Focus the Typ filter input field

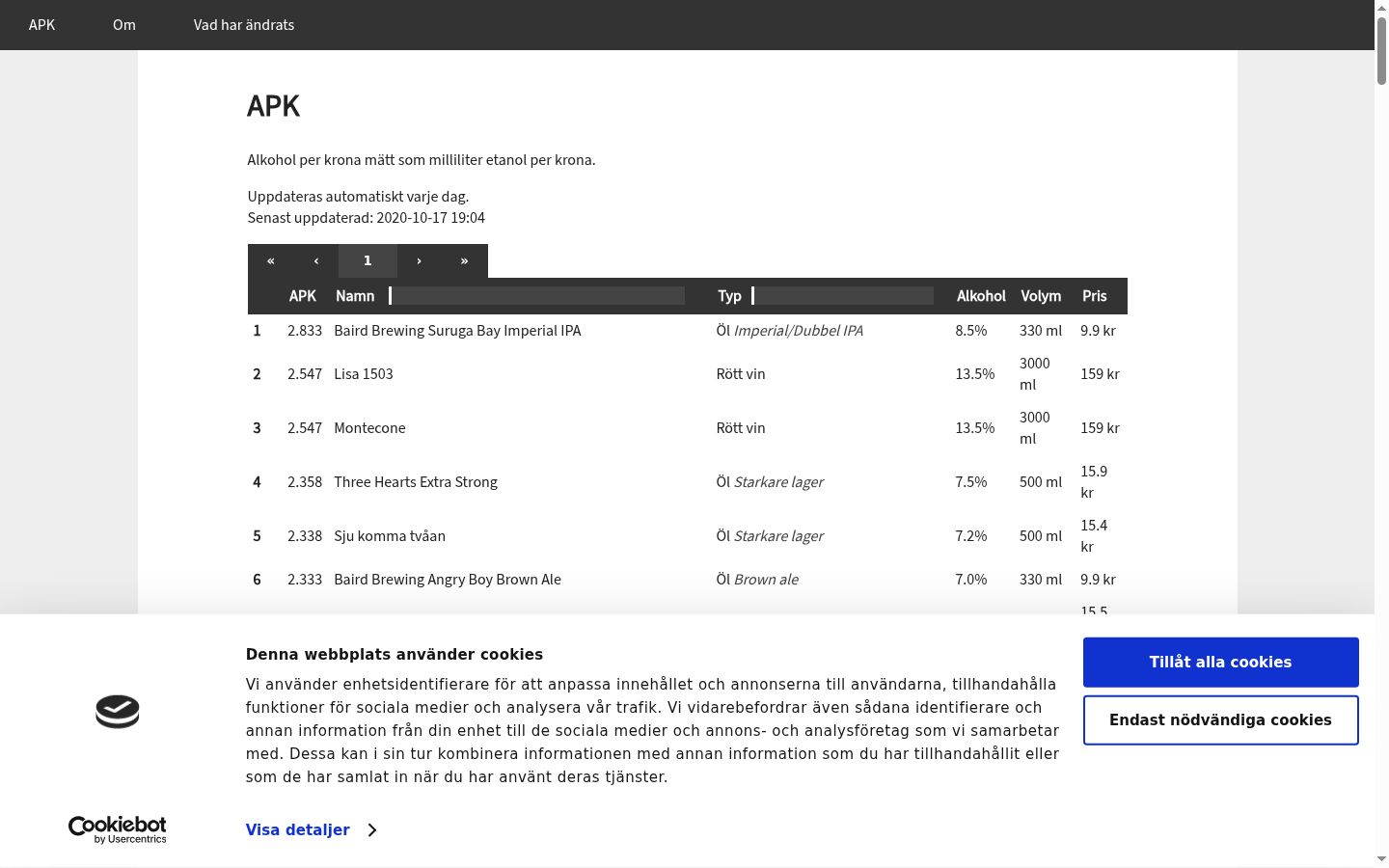(x=842, y=296)
